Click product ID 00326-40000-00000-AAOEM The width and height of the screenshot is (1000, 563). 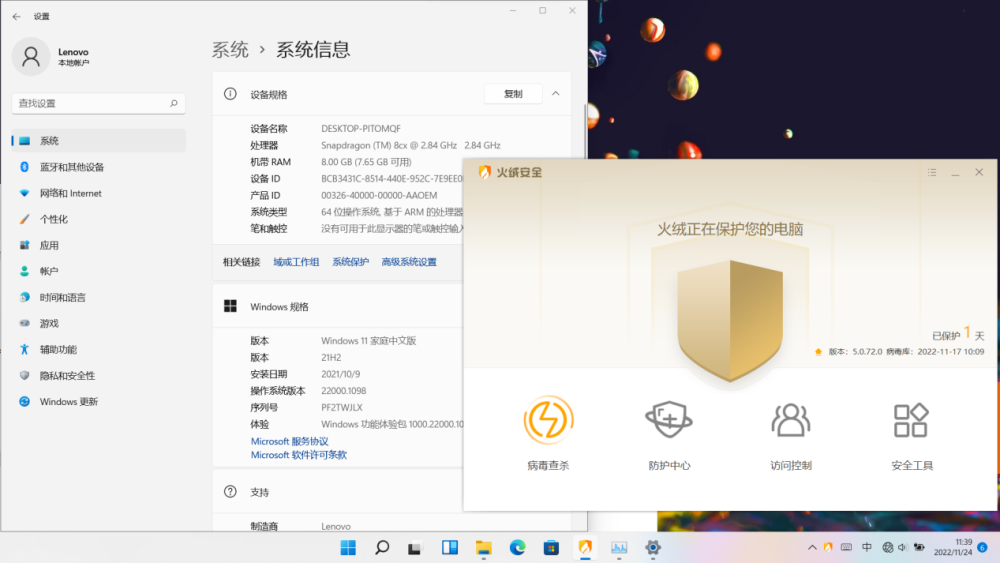(x=379, y=196)
